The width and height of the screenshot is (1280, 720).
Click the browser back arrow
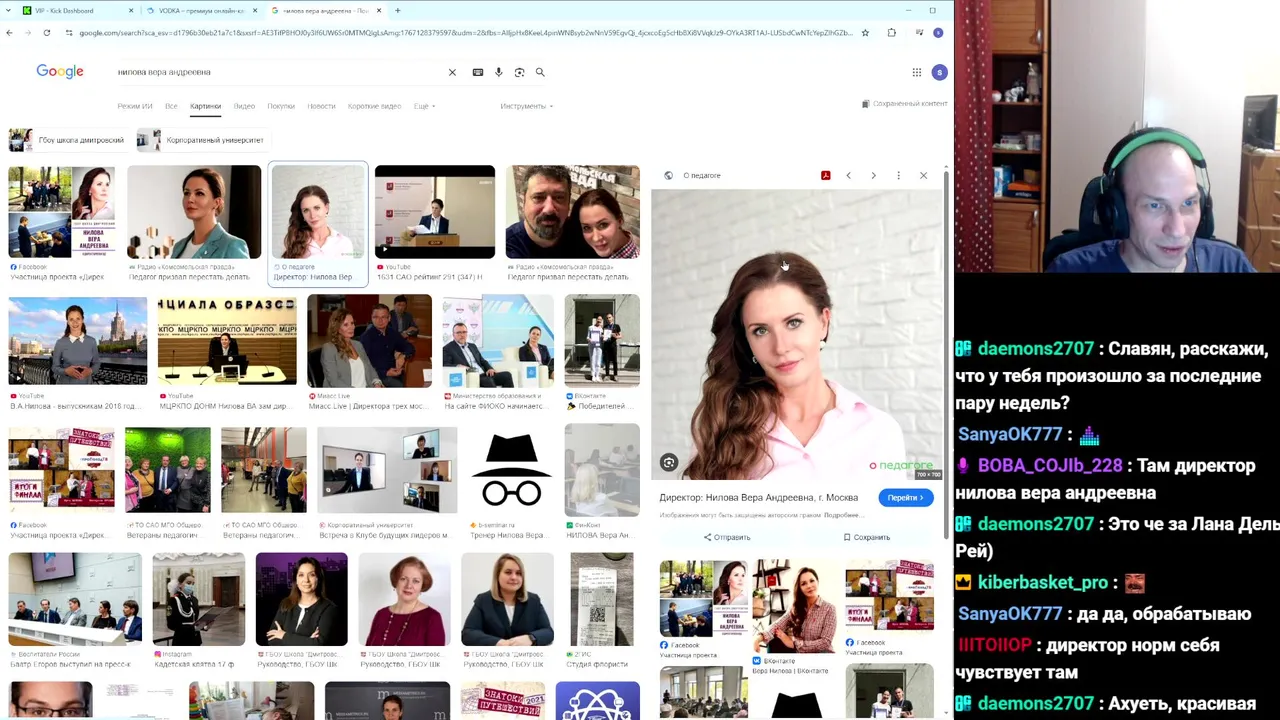9,33
